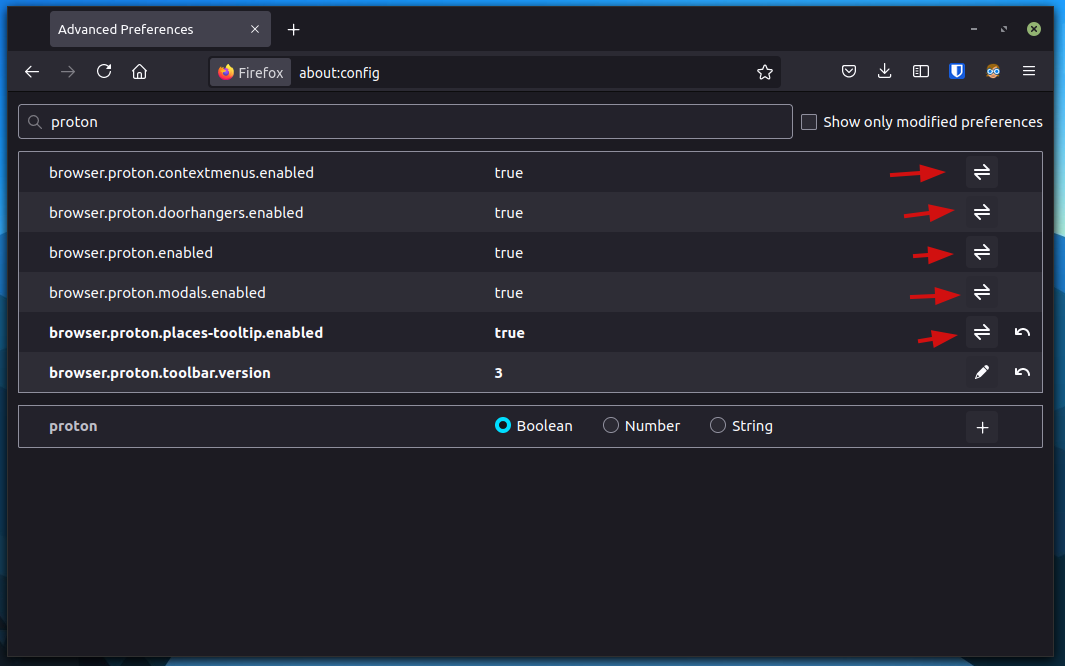Reset browser.proton.places-tooltip.enabled to default
Screen dimensions: 1065x666
click(1022, 332)
